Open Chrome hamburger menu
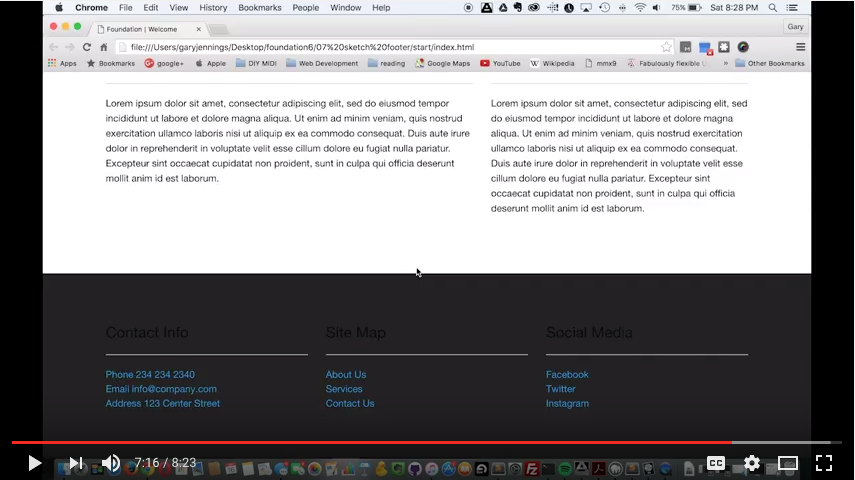Viewport: 855px width, 480px height. [800, 47]
